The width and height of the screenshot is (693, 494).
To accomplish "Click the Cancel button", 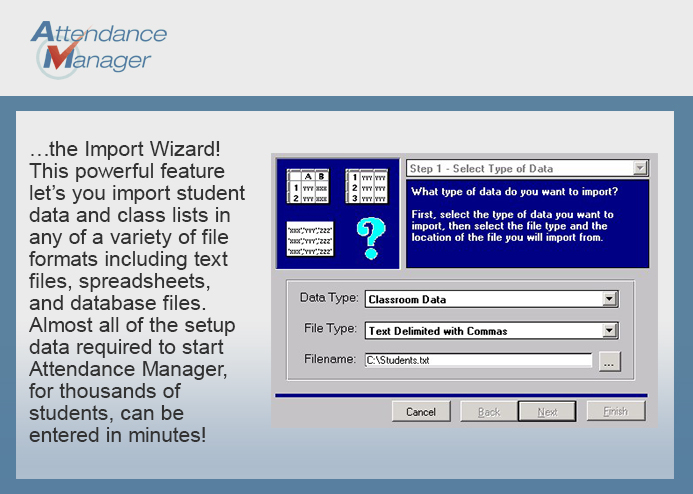I will (421, 411).
